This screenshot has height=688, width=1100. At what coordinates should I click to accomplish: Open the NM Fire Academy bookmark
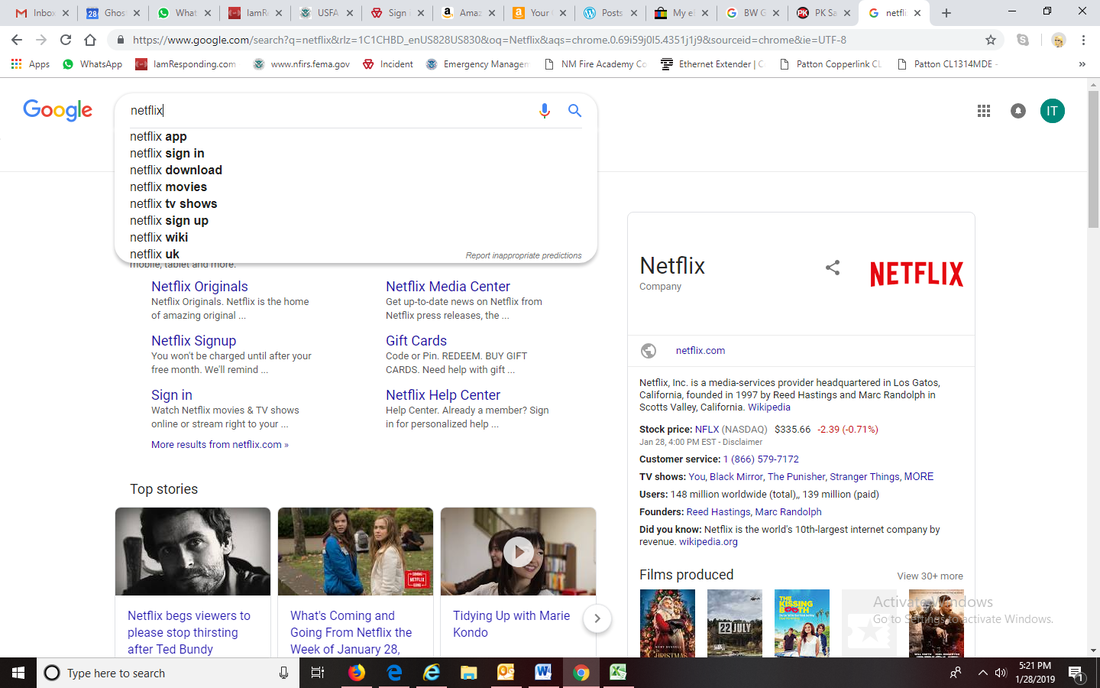595,64
